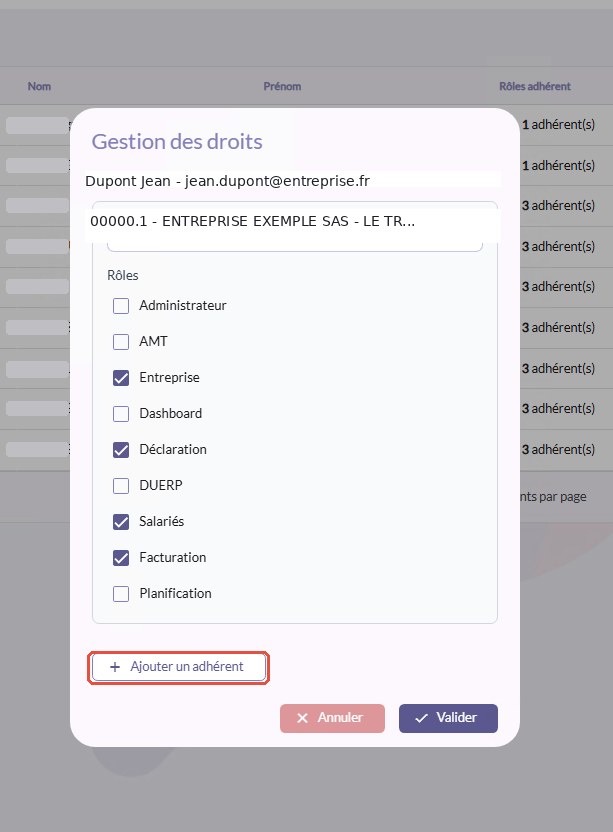Viewport: 613px width, 832px height.
Task: Uncheck the Facturation role checkbox
Action: (121, 558)
